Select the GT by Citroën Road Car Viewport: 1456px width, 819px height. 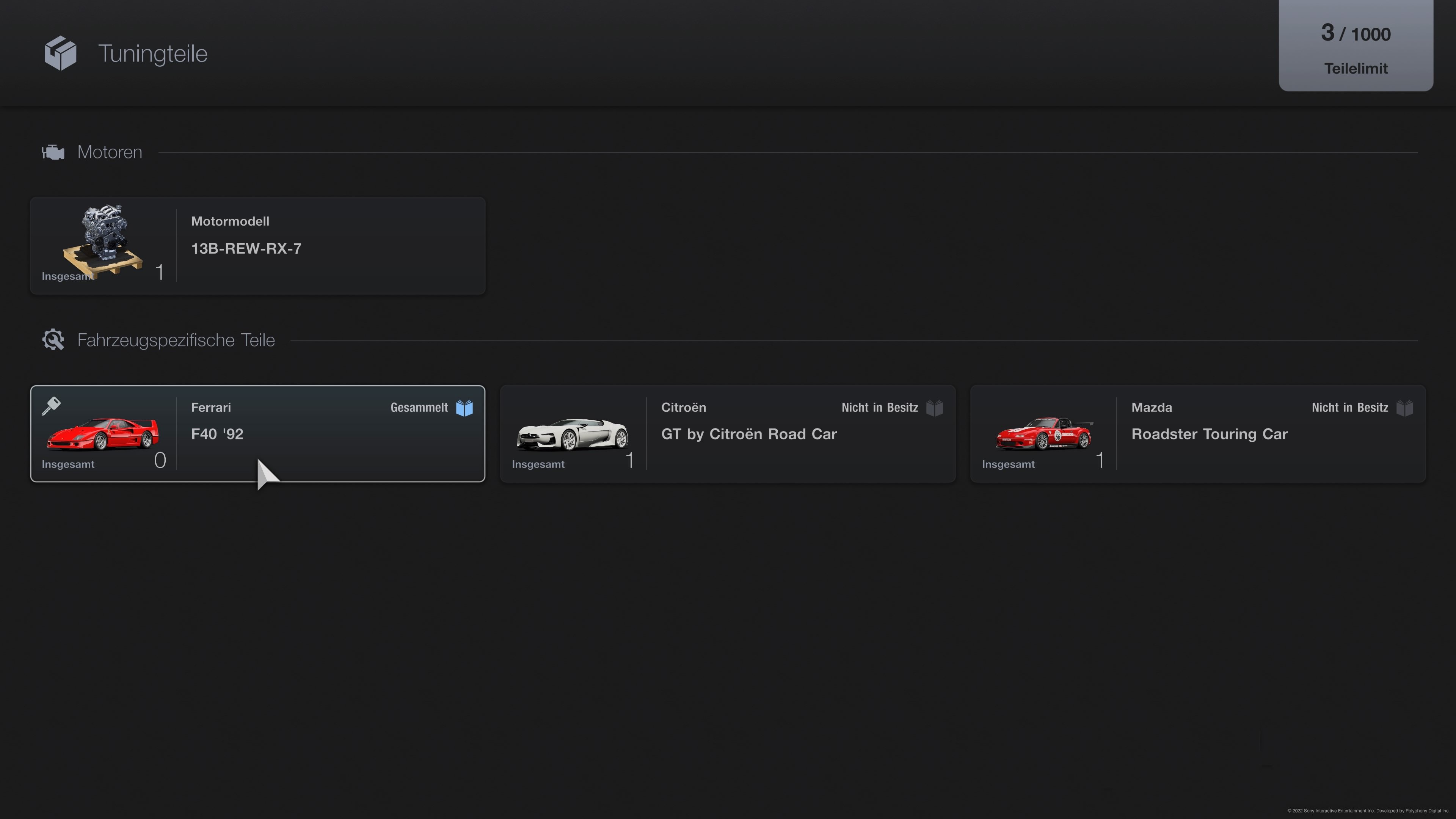[728, 433]
